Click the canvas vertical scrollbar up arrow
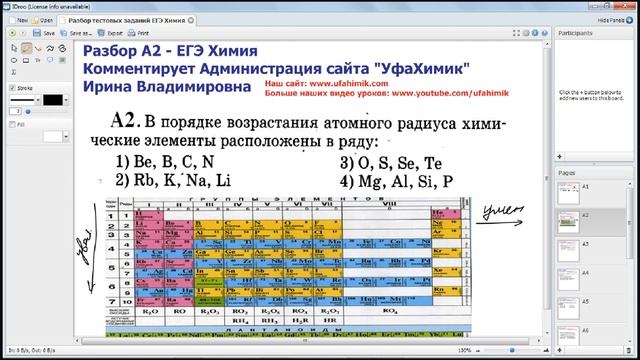 tap(547, 43)
